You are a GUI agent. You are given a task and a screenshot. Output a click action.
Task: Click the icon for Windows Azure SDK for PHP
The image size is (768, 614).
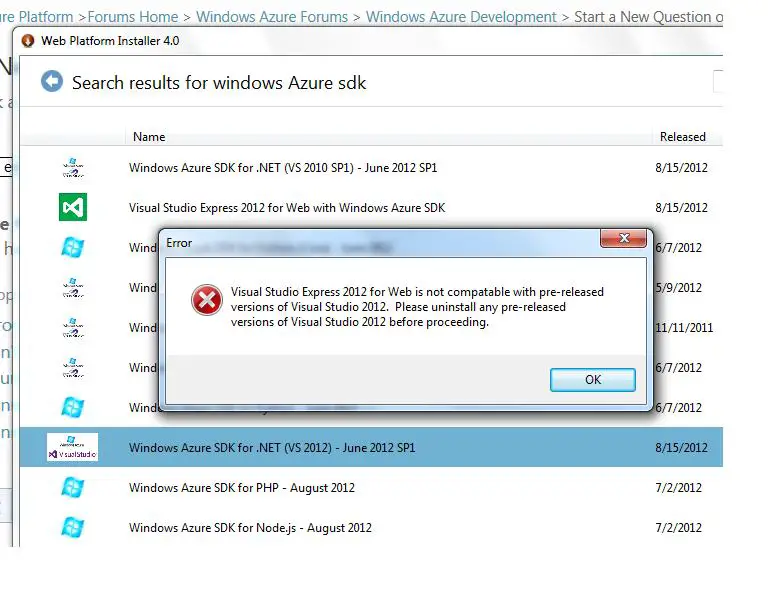[x=72, y=487]
